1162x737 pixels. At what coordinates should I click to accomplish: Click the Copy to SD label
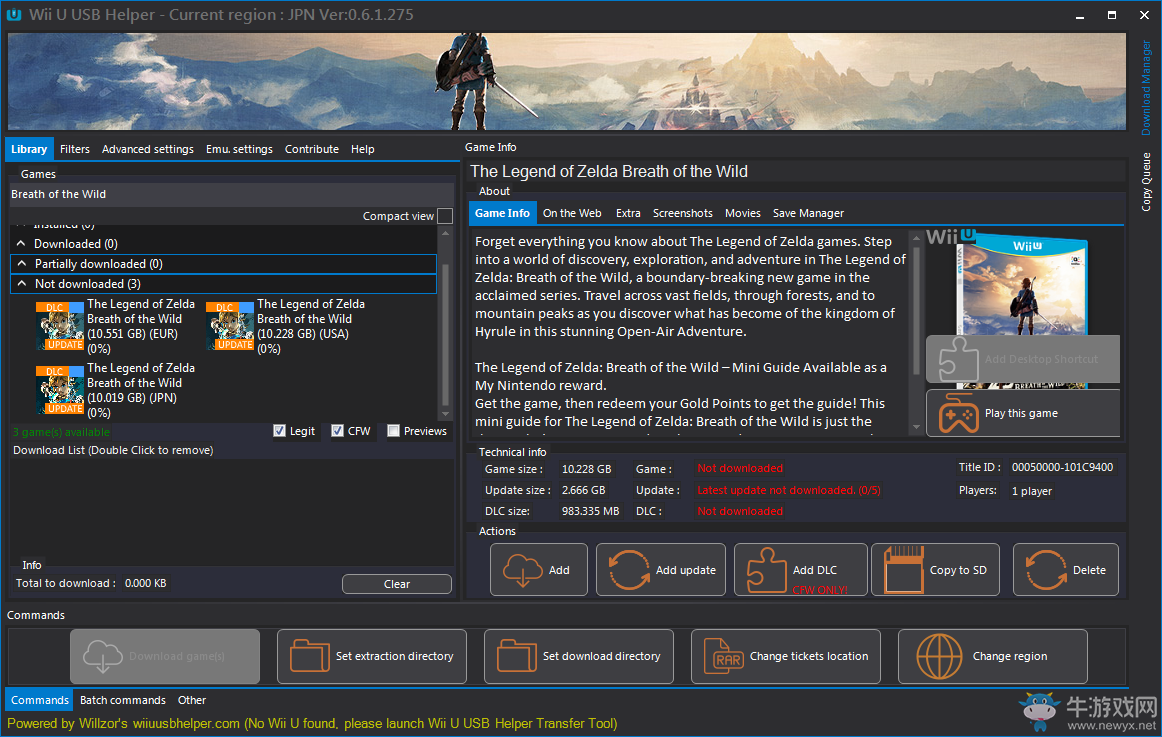958,570
